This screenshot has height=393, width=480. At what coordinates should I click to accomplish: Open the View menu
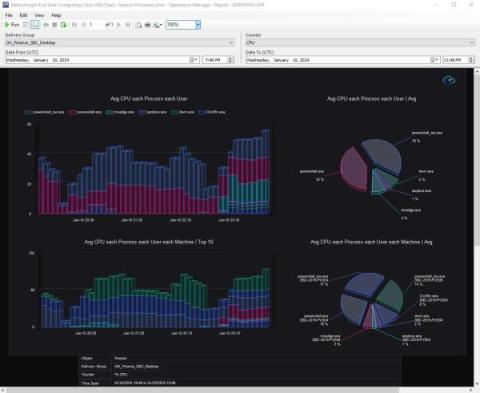(x=39, y=15)
